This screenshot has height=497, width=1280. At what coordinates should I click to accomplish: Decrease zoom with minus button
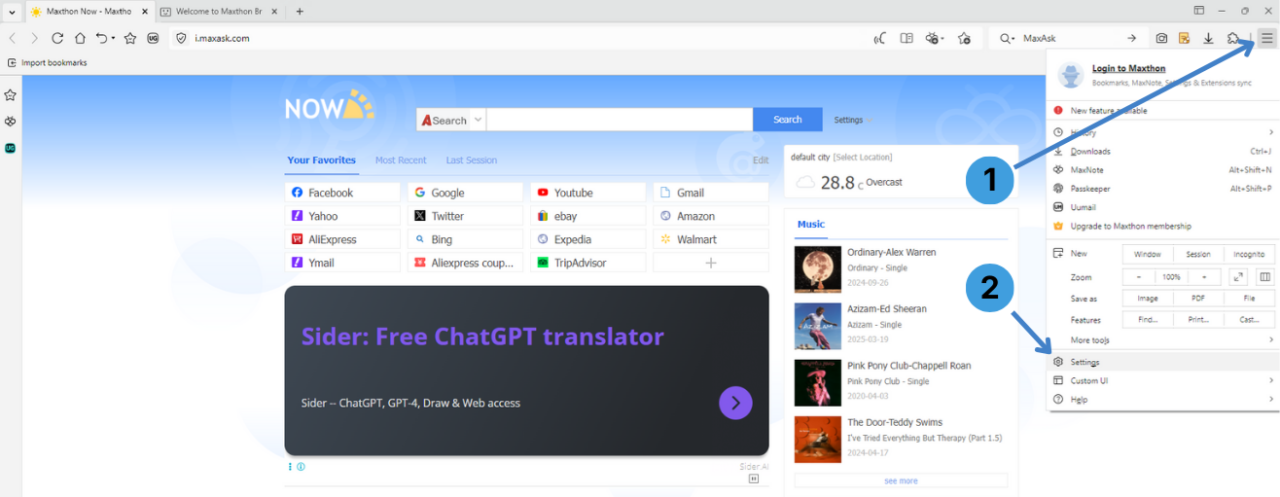(1138, 277)
